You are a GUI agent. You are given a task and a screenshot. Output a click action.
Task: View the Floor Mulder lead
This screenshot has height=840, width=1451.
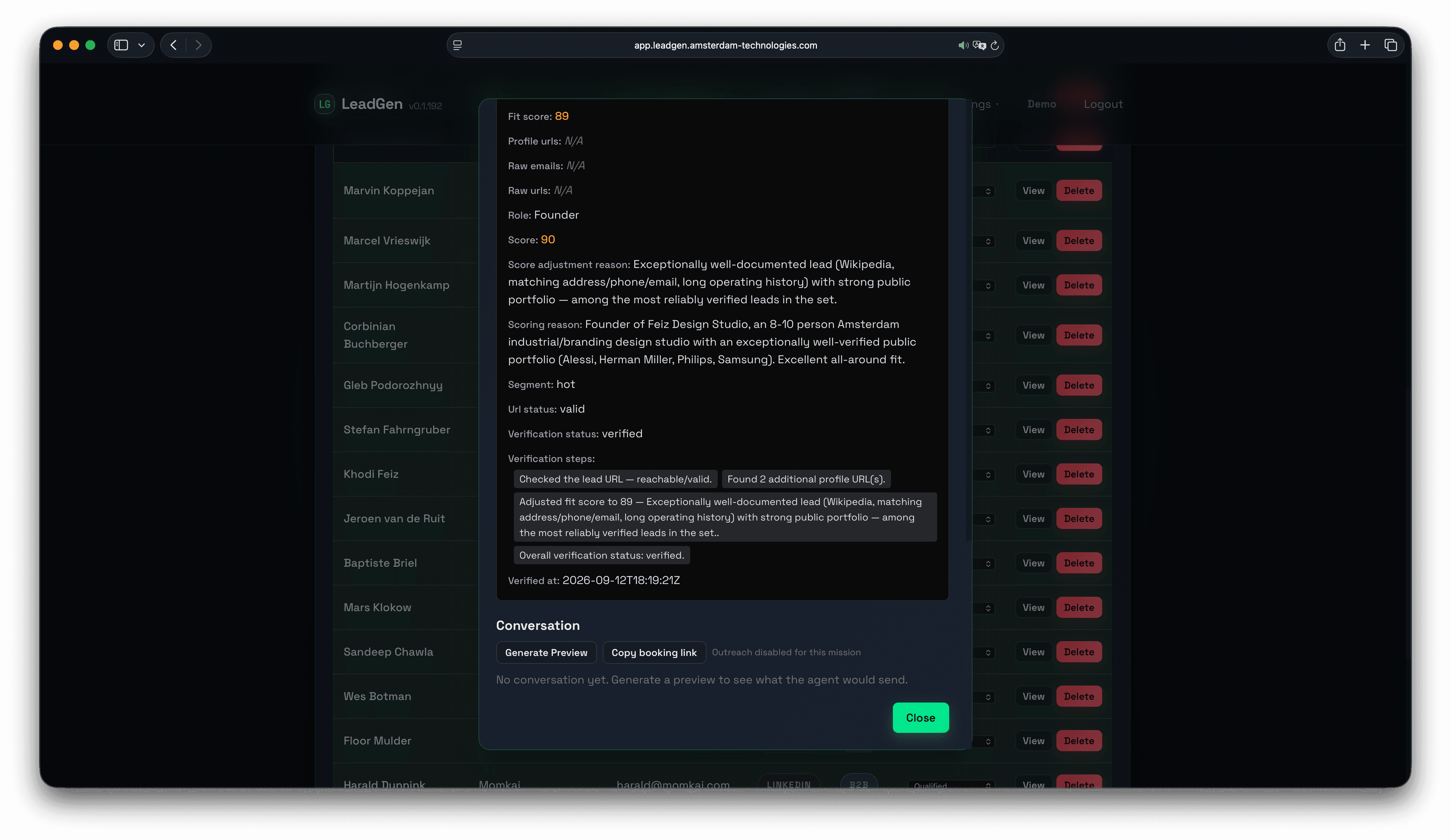coord(1033,740)
